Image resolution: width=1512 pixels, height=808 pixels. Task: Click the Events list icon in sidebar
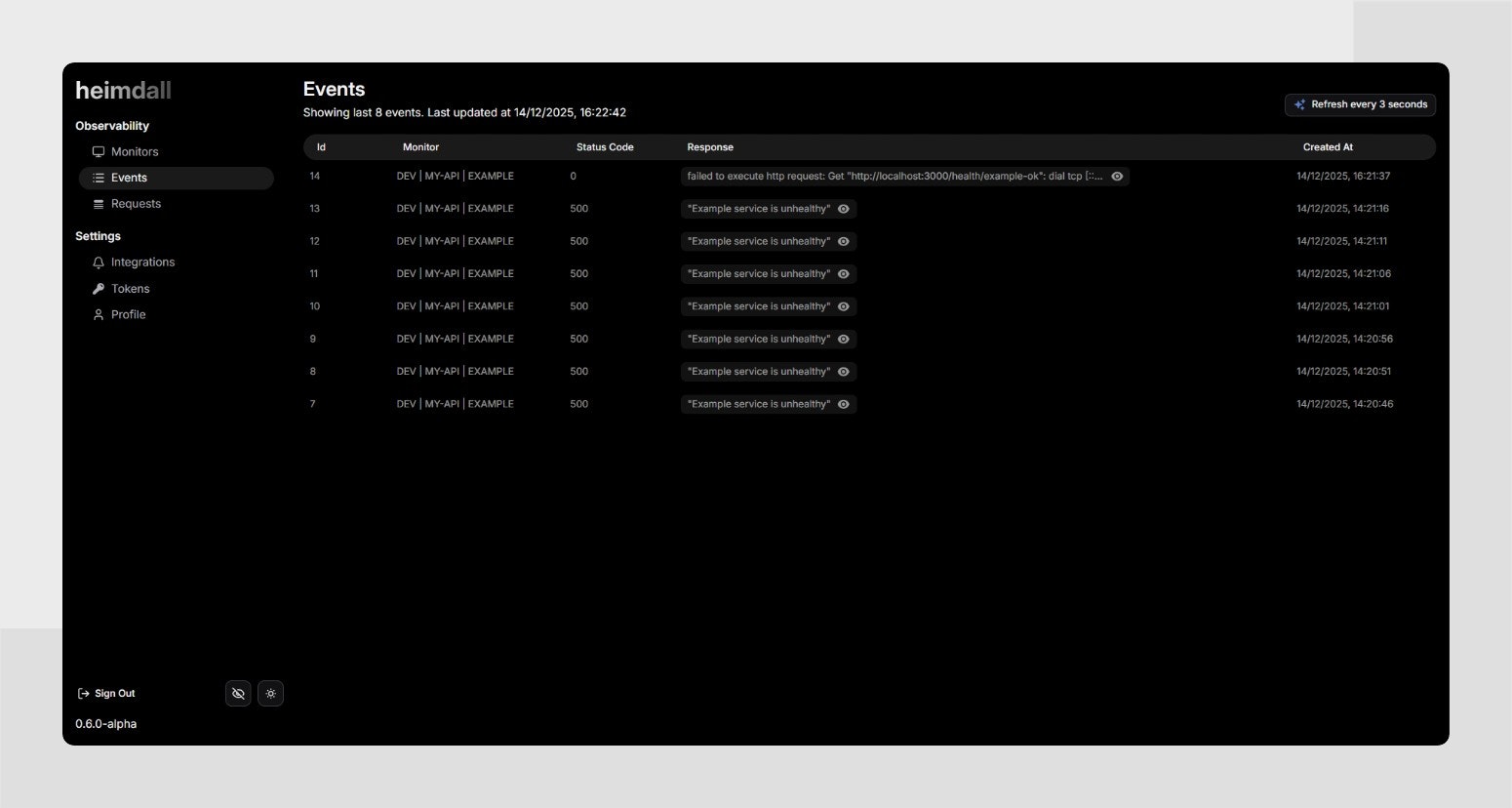click(x=98, y=178)
